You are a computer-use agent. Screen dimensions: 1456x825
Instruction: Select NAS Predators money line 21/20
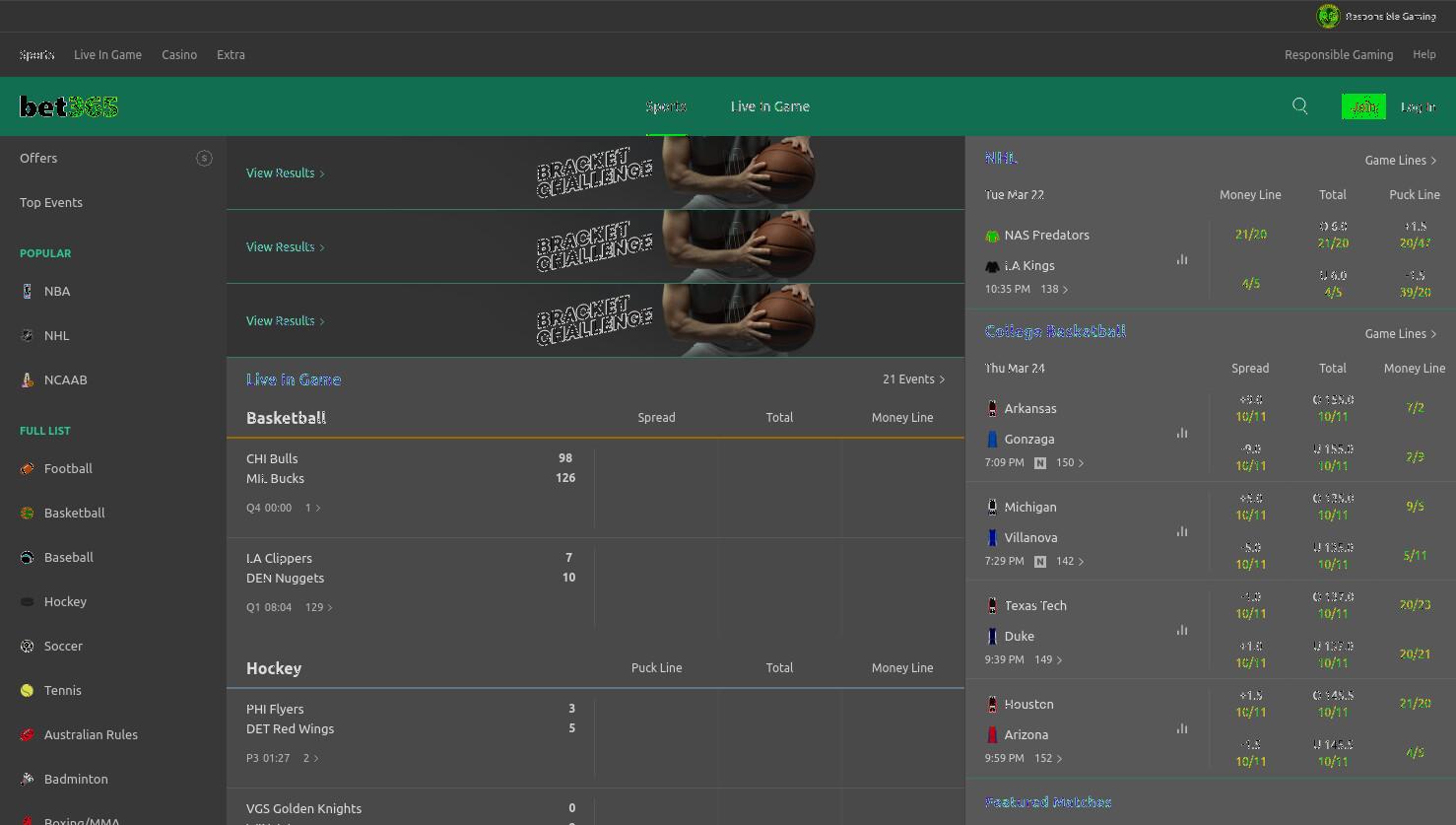pos(1250,235)
